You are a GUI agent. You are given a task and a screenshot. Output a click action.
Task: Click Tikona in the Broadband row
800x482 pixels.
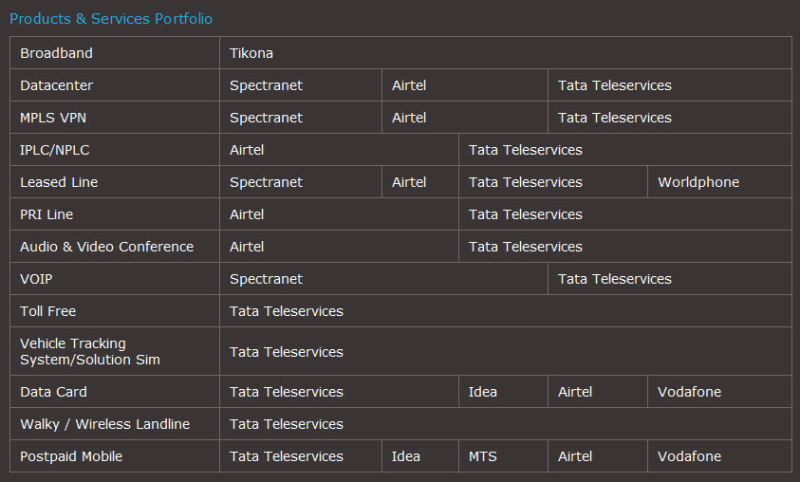(x=251, y=53)
